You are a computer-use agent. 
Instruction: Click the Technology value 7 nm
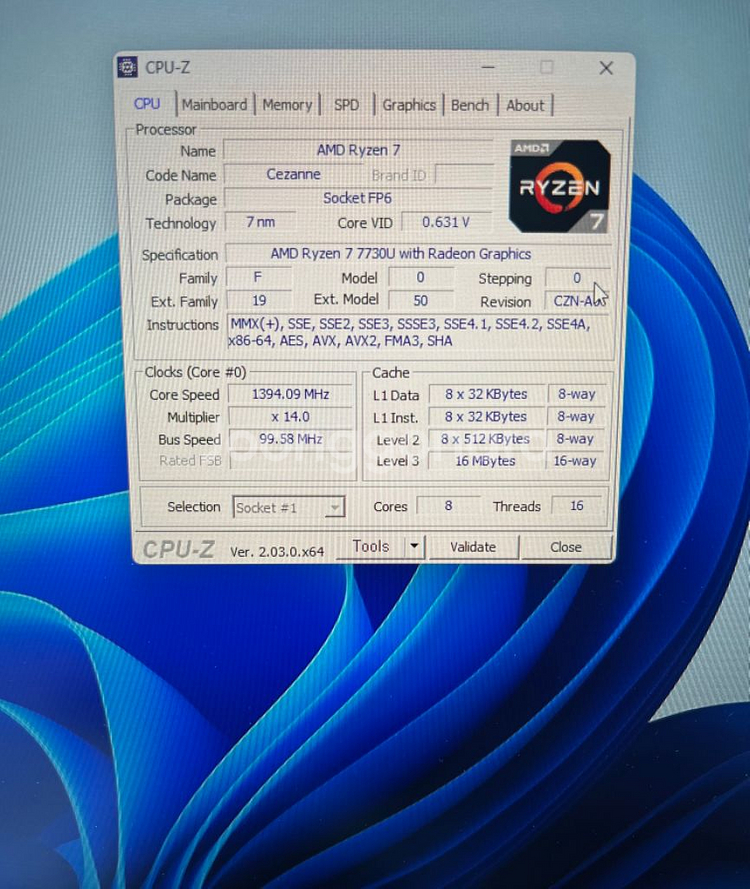click(x=260, y=222)
